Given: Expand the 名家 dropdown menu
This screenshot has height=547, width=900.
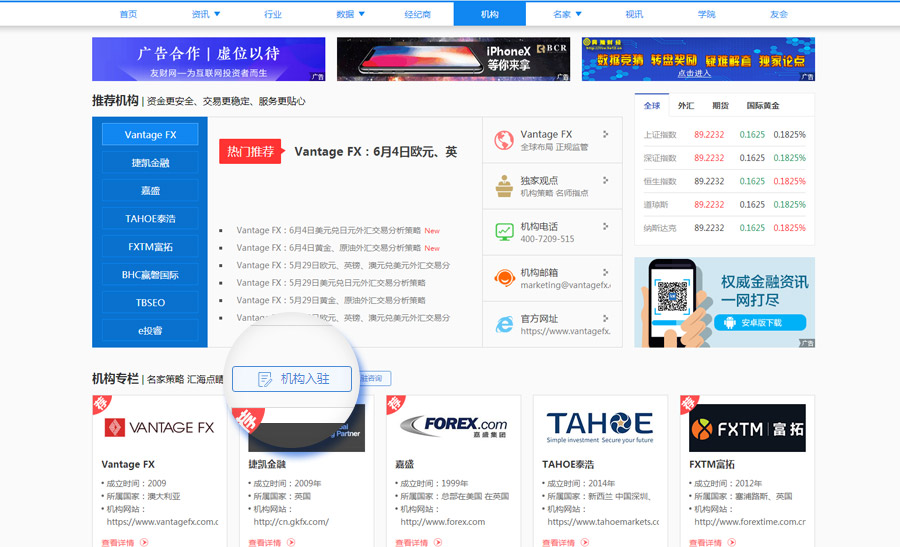Looking at the screenshot, I should [579, 14].
